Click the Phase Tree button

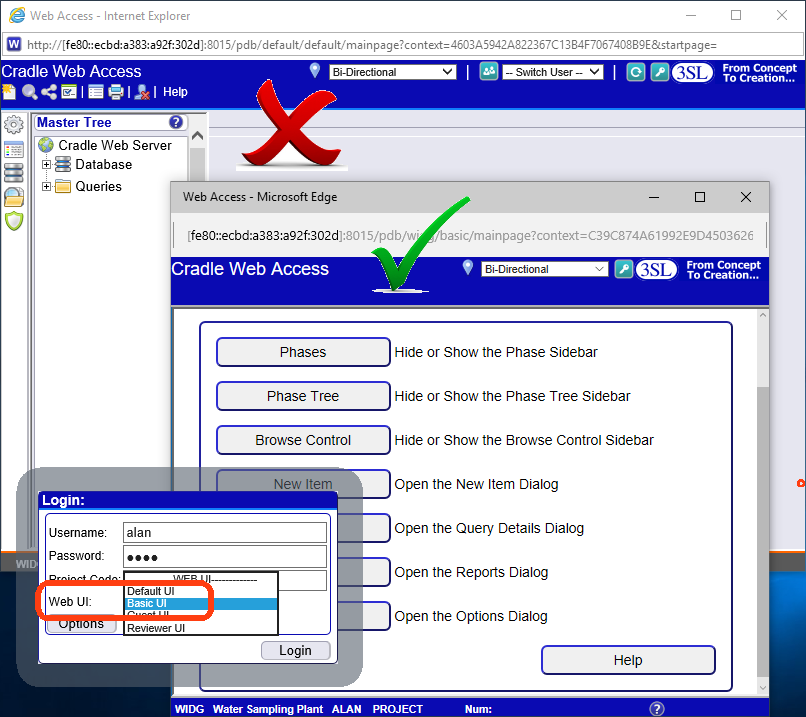pyautogui.click(x=303, y=396)
